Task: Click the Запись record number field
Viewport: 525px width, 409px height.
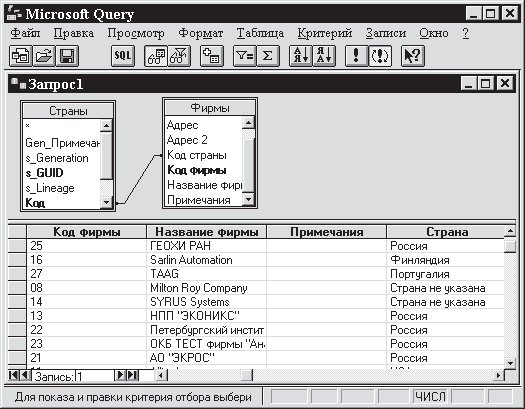Action: [x=95, y=376]
